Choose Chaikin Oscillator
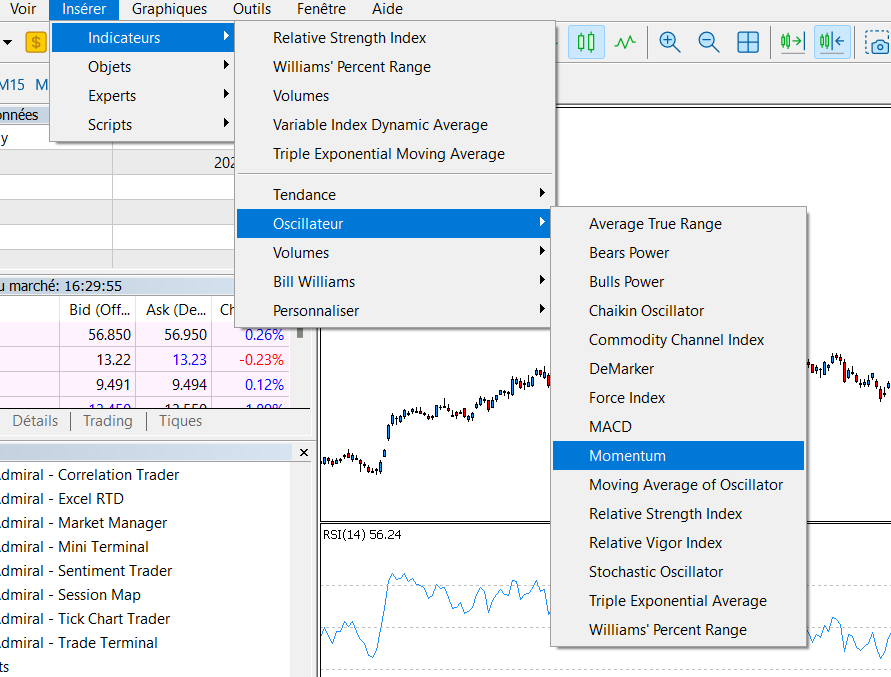Viewport: 891px width, 677px height. [x=678, y=310]
